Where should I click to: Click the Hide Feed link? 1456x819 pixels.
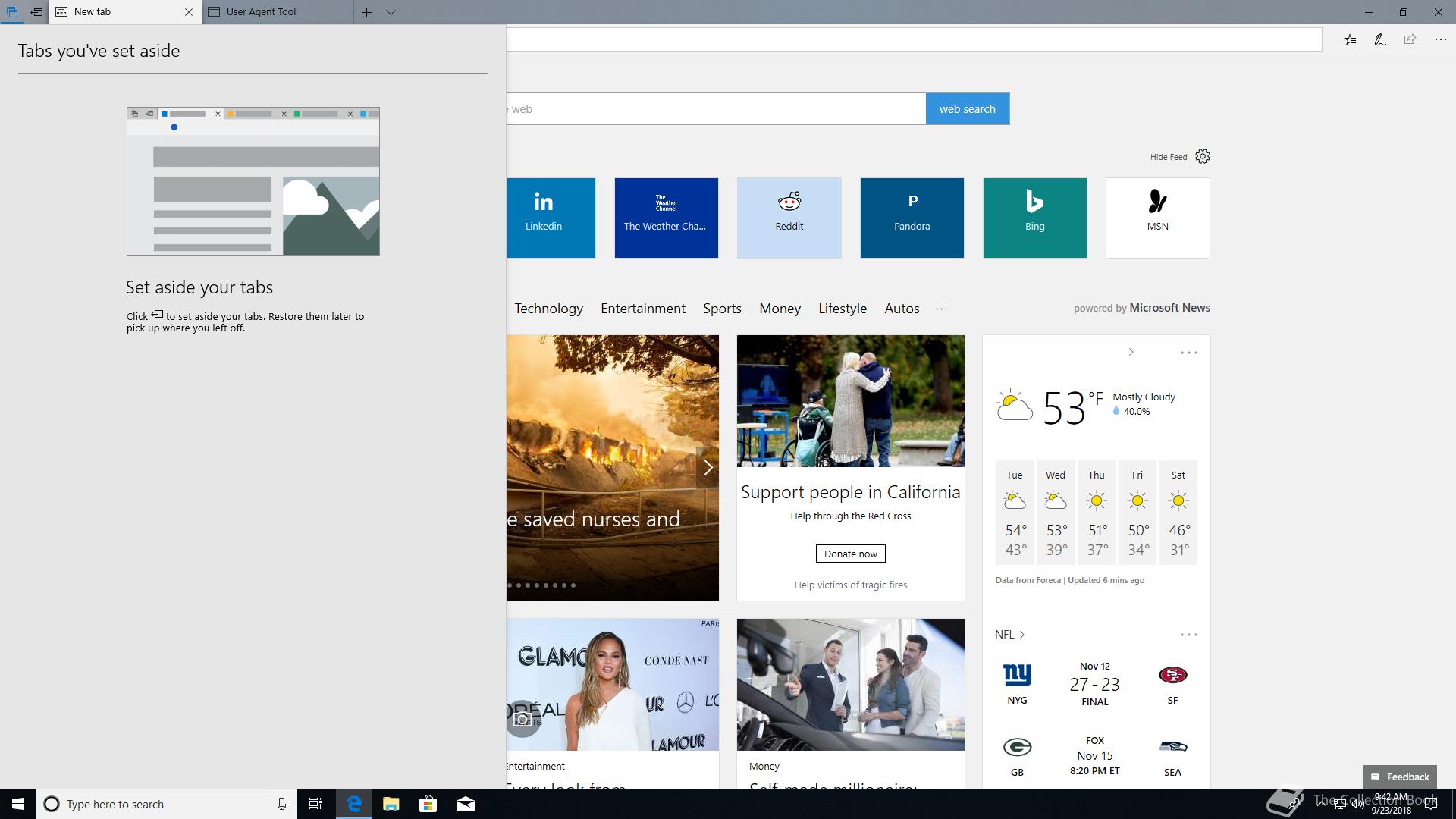1169,157
